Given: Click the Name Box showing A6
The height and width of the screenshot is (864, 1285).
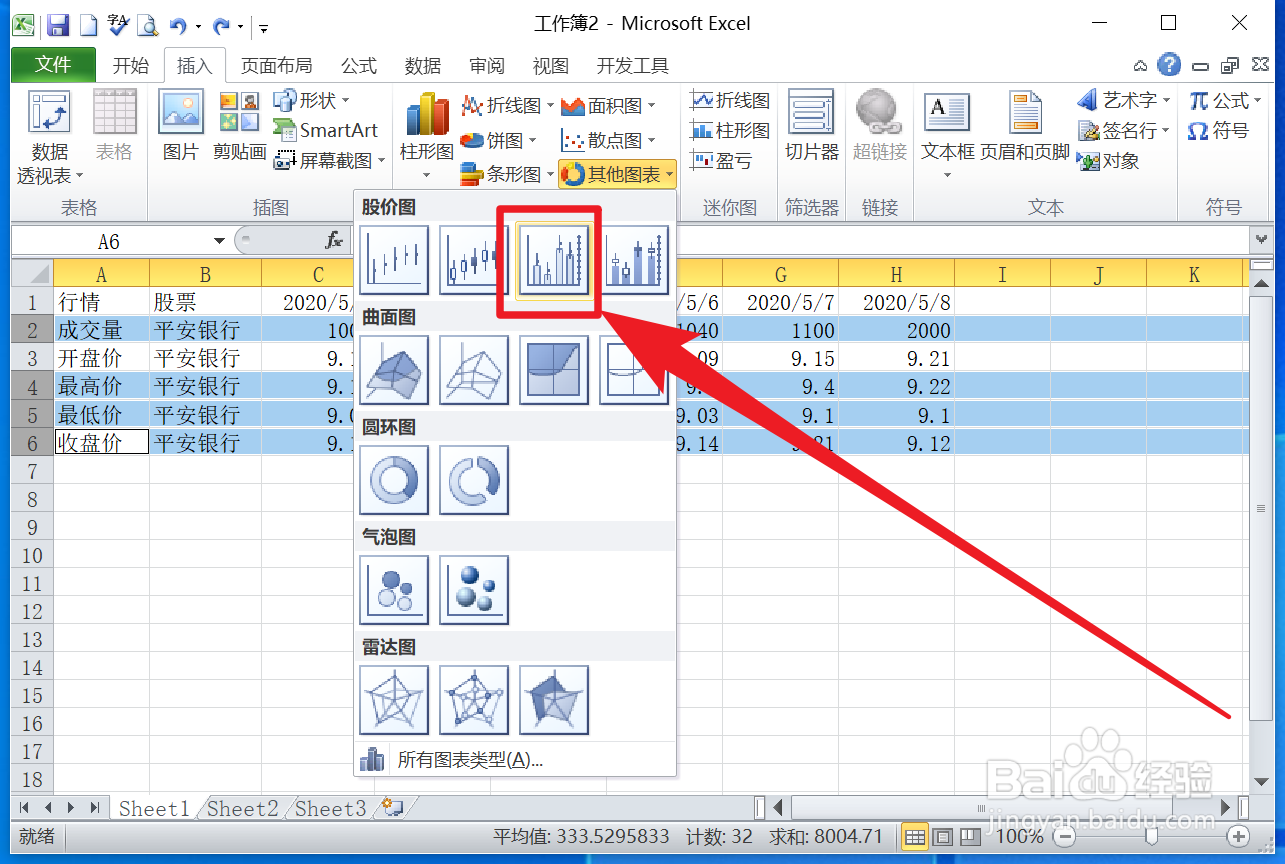Looking at the screenshot, I should (119, 241).
